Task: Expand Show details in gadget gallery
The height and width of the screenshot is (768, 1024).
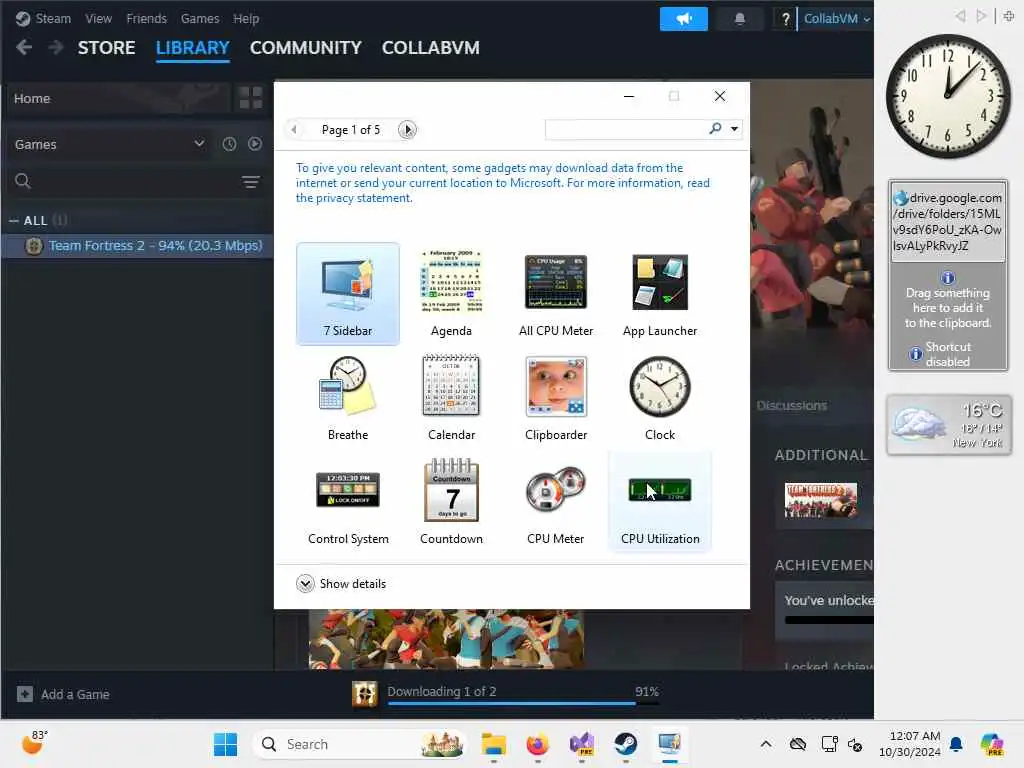Action: coord(341,583)
